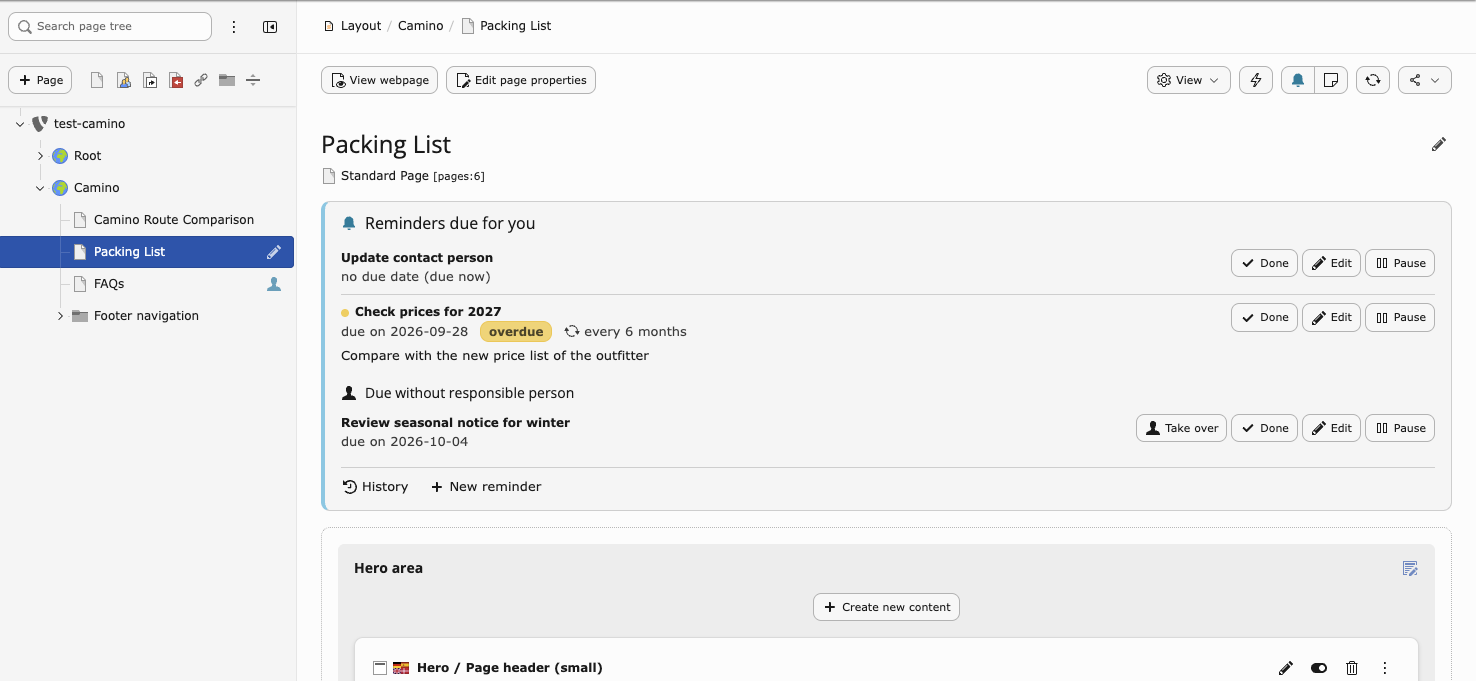This screenshot has width=1476, height=681.
Task: Edit the Review seasonal notice reminder
Action: tap(1331, 428)
